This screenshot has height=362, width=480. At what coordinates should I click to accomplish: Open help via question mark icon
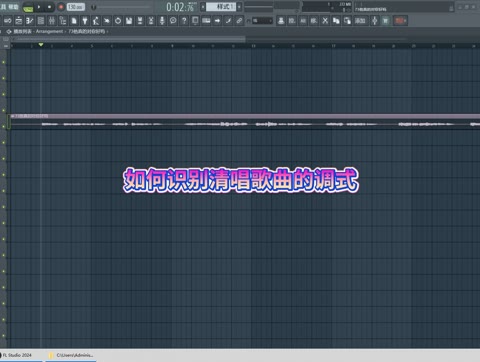[184, 21]
